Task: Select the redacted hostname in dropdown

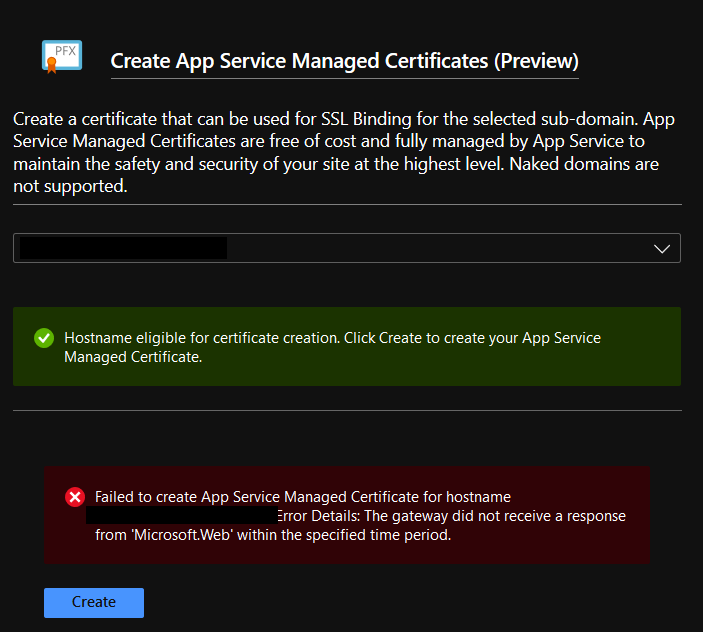Action: (x=124, y=249)
